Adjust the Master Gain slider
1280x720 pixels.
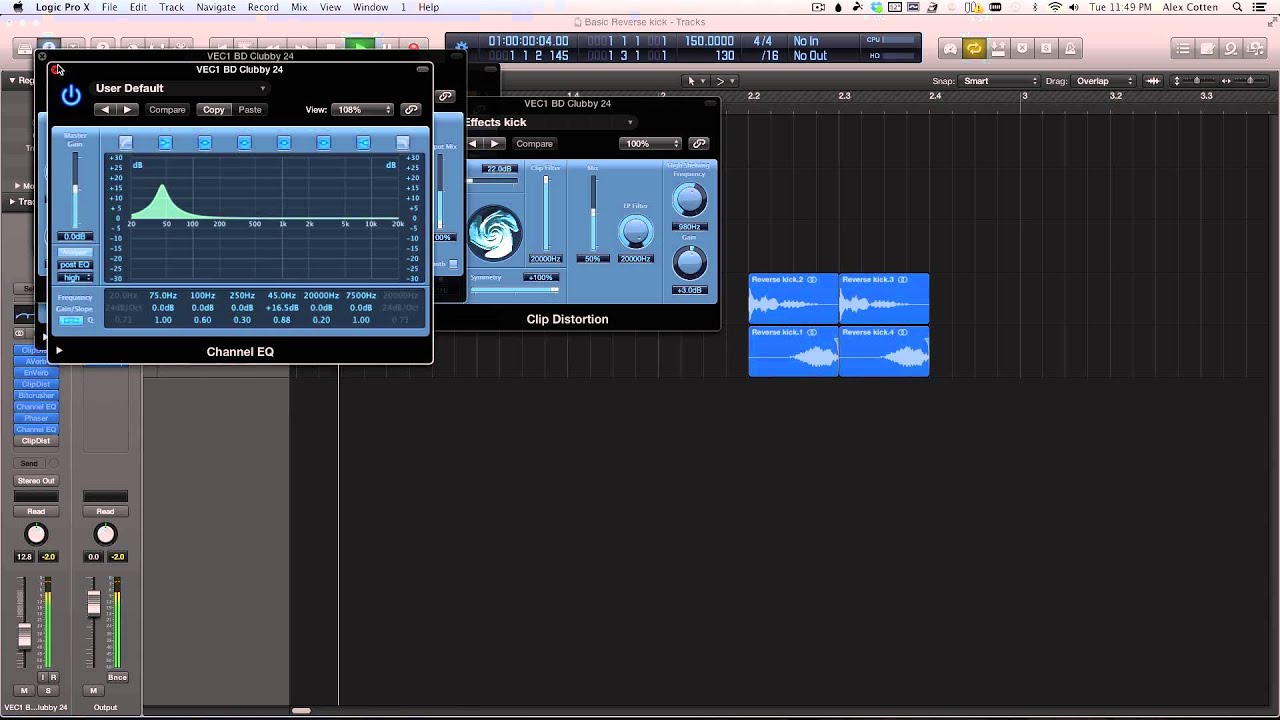[75, 189]
